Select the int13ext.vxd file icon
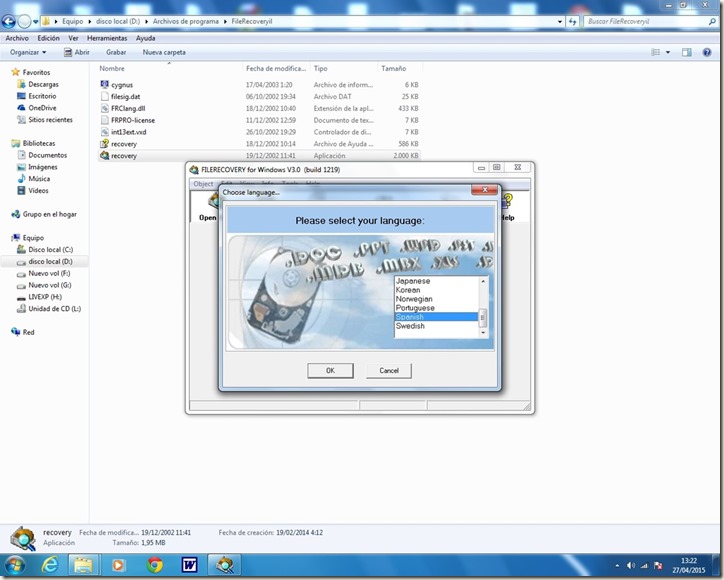 (104, 132)
